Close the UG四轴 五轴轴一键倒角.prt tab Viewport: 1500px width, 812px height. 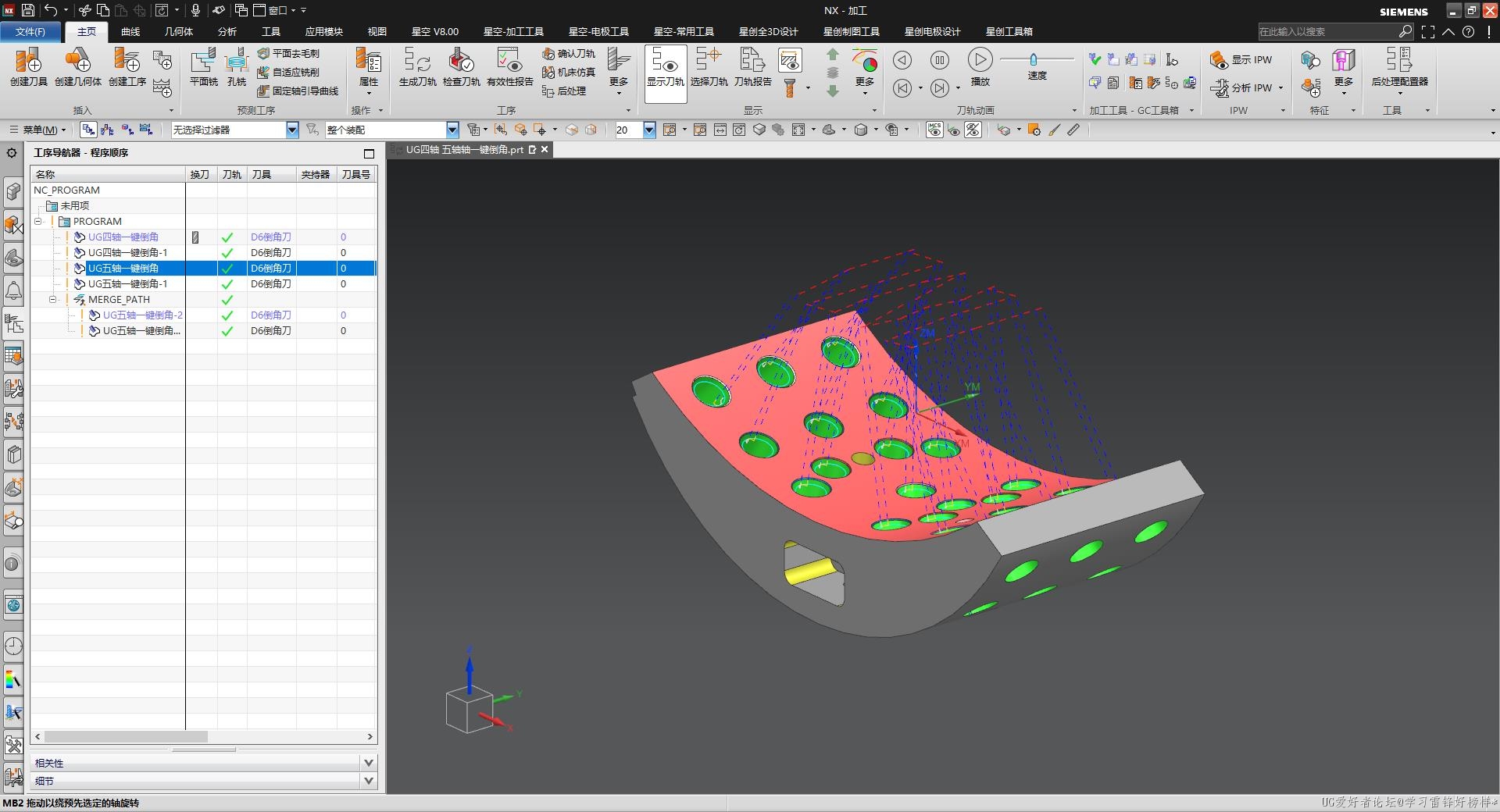(x=545, y=149)
